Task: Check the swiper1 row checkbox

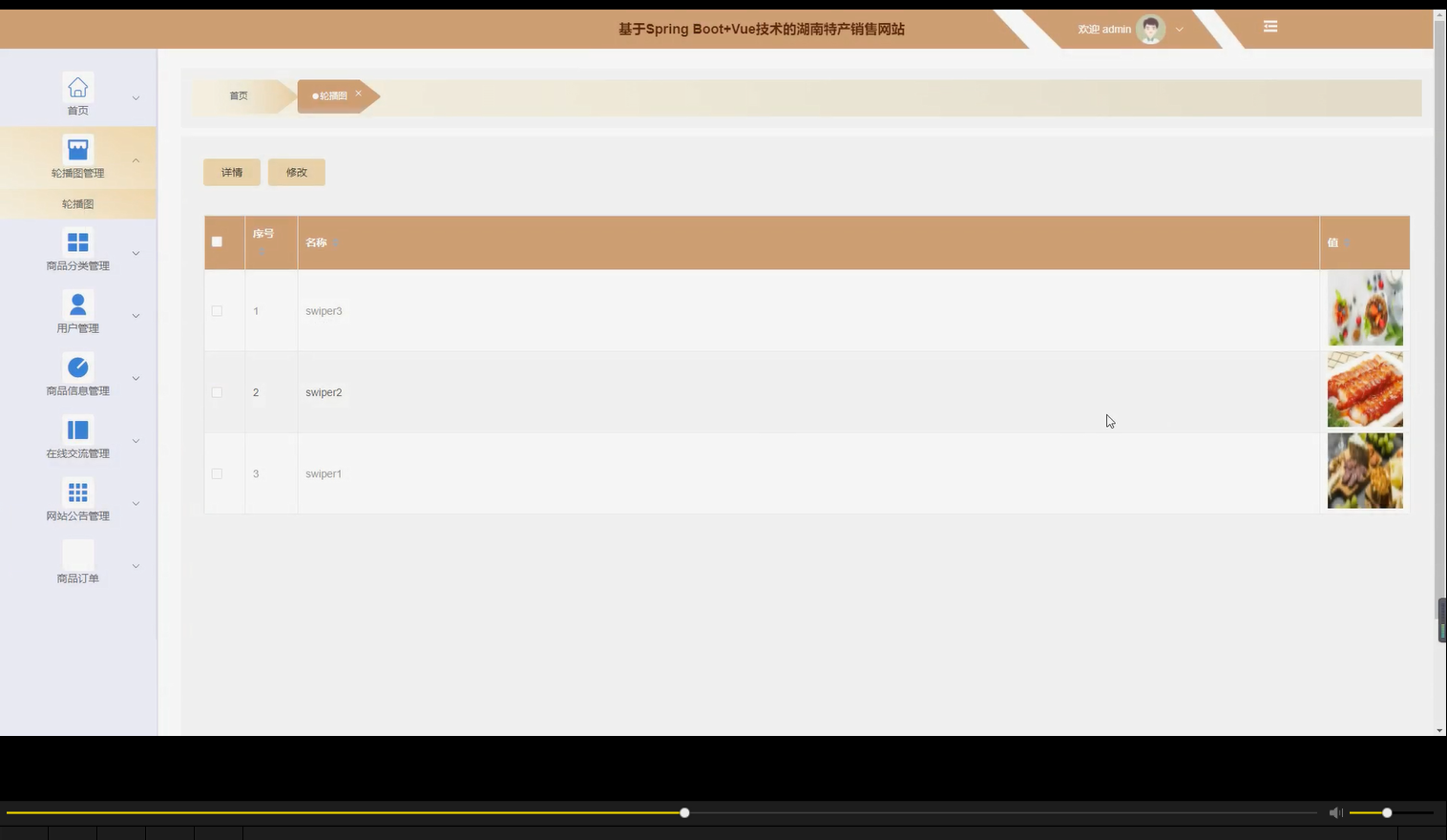Action: tap(217, 473)
